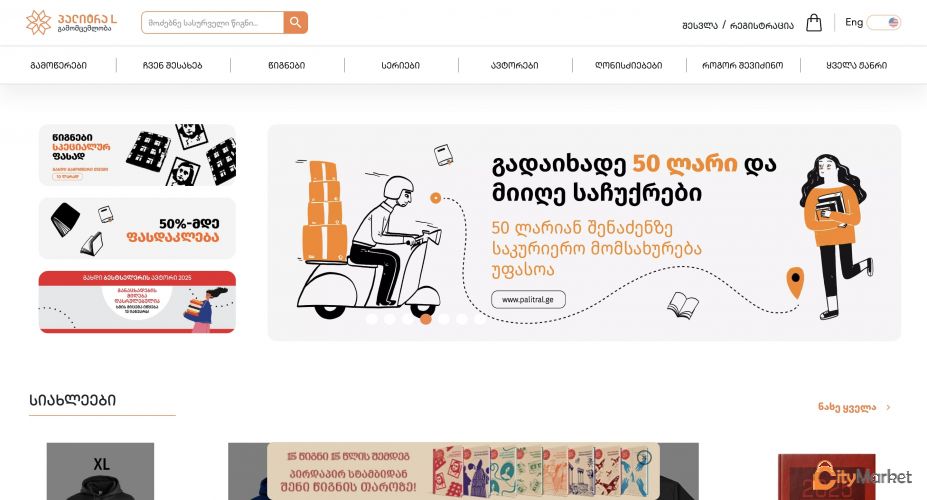Open ღონისძიებები events menu item
This screenshot has height=500, width=927.
628,65
